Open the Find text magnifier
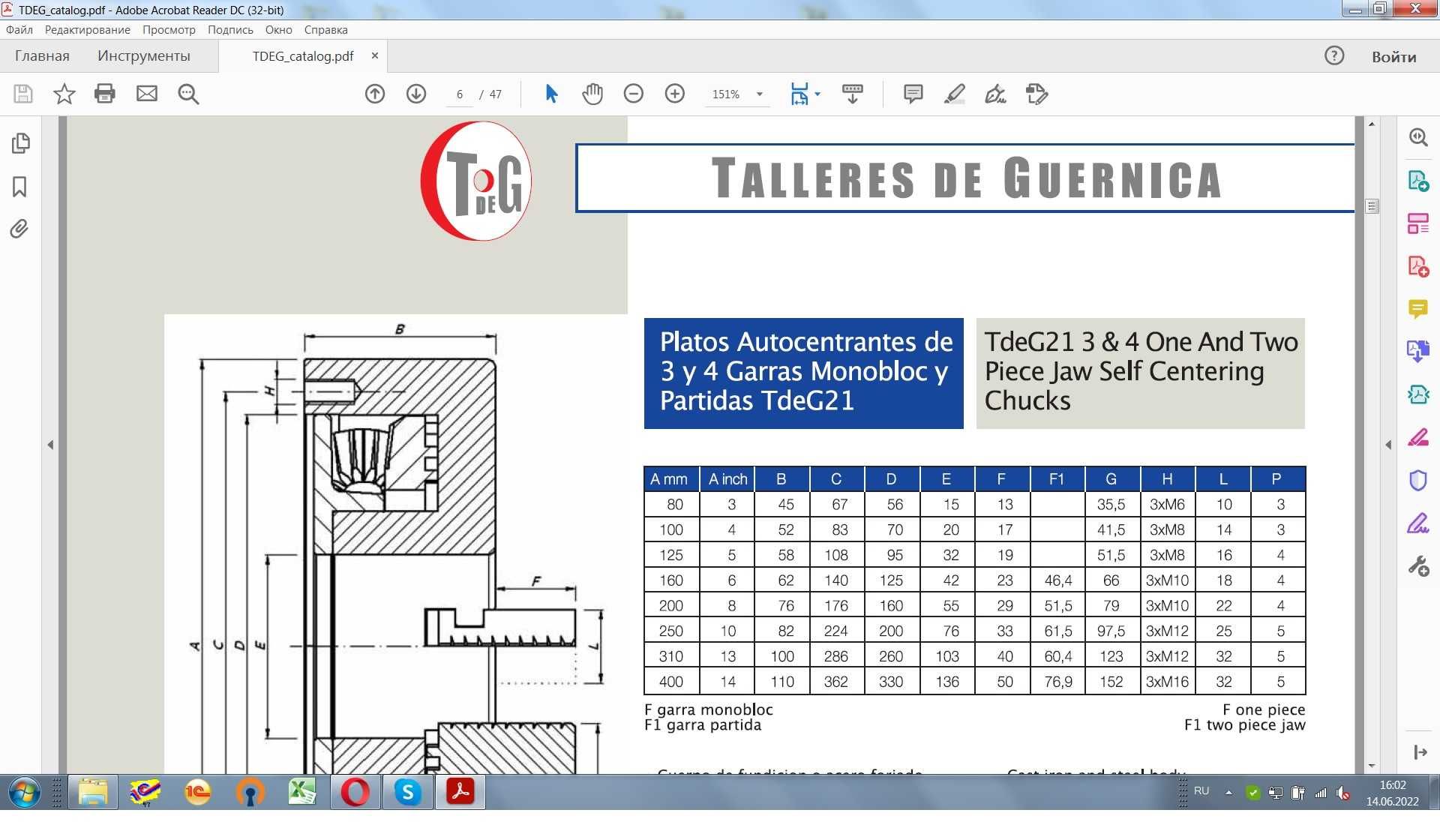Screen dimensions: 1440x840 tap(188, 94)
